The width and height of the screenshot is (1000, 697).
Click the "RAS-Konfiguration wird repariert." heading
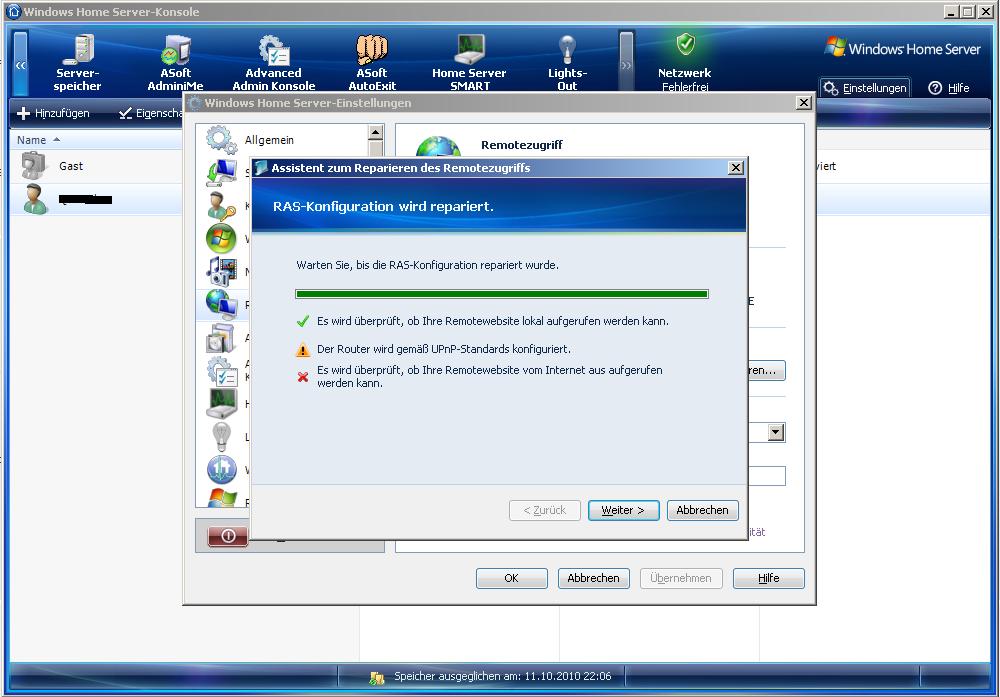383,207
